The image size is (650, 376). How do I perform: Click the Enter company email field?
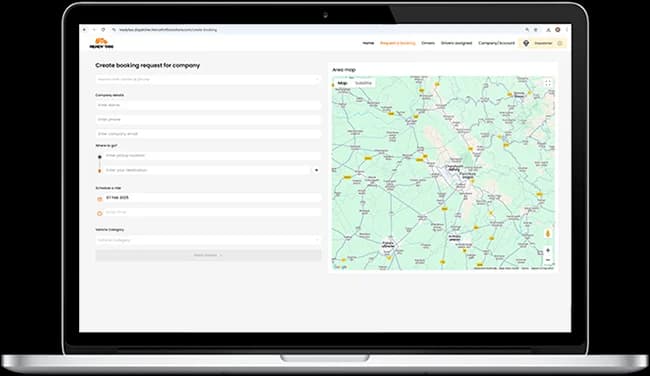(208, 134)
